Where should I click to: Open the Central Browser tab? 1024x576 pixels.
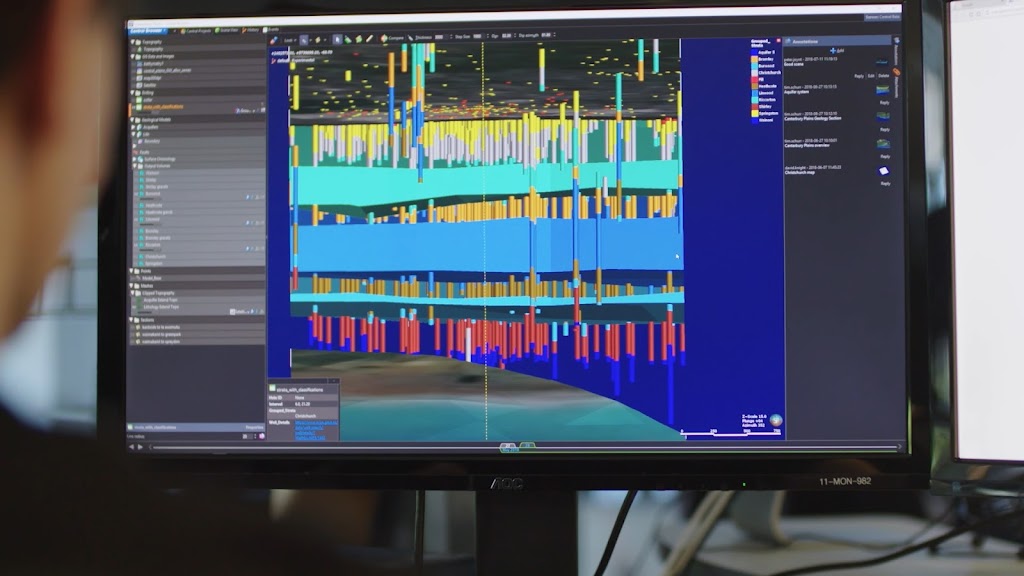[x=146, y=31]
